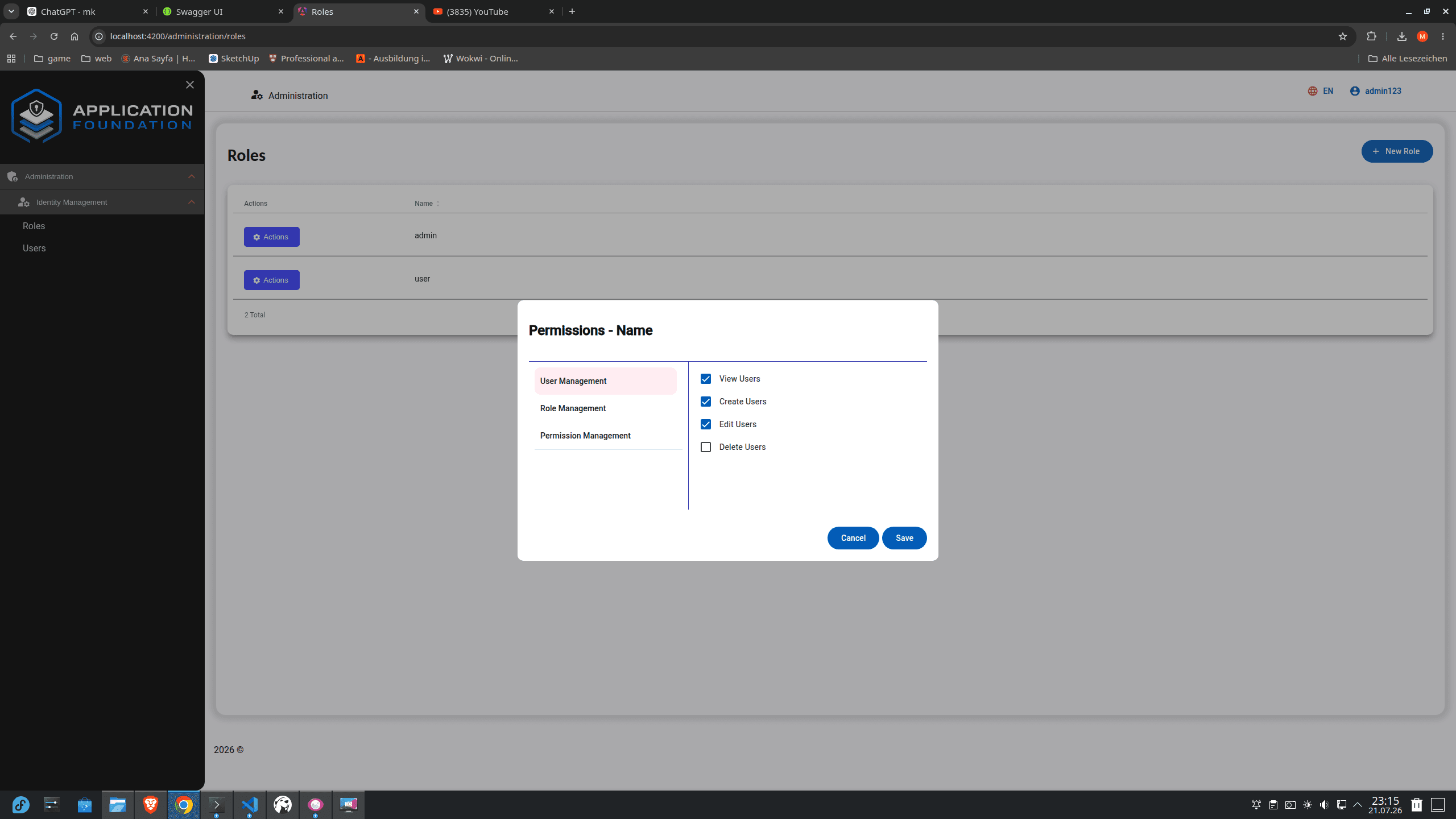
Task: Collapse the Identity Management chevron
Action: (192, 202)
